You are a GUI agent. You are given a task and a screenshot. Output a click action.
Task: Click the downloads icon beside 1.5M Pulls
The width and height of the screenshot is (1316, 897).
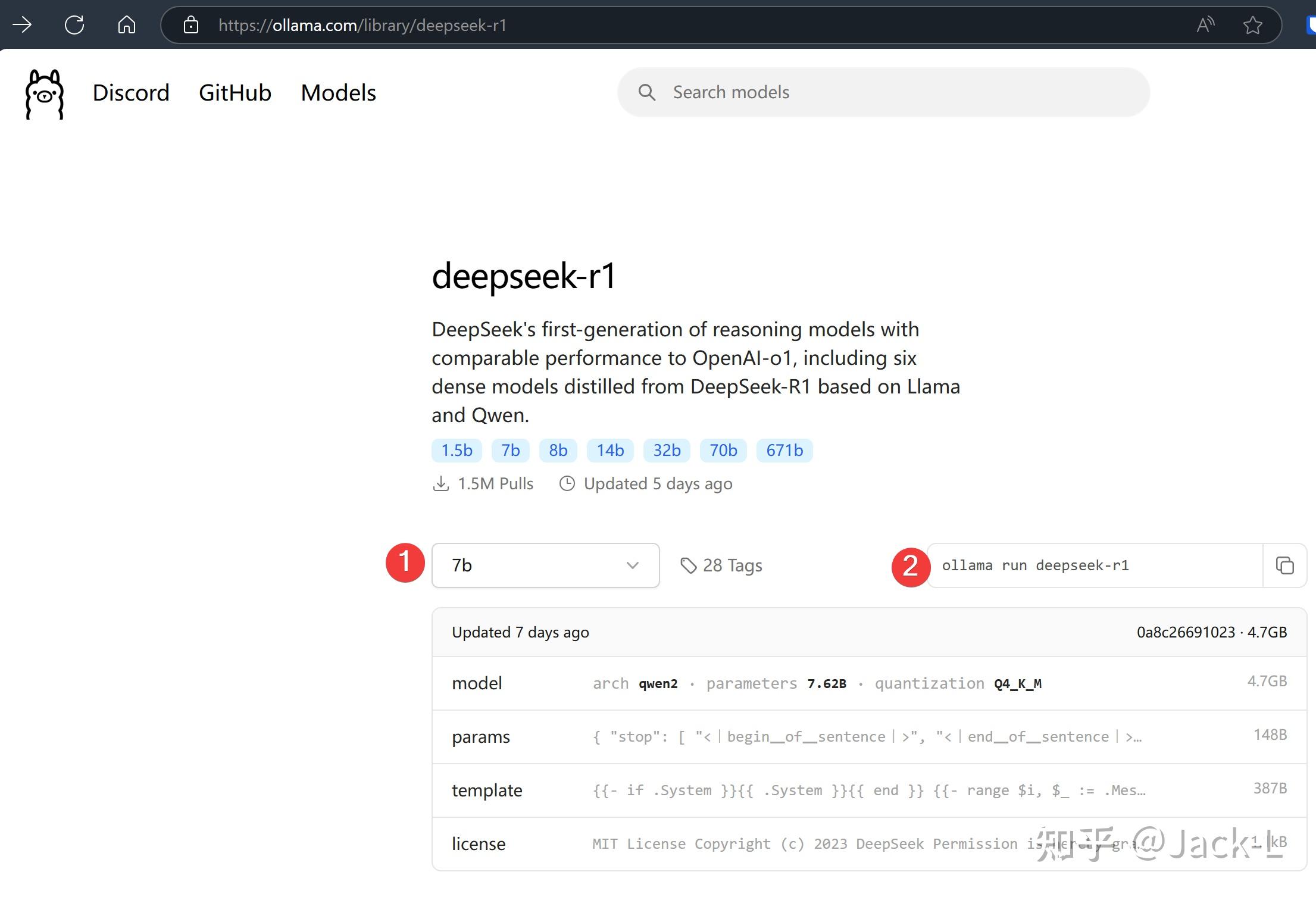point(441,483)
